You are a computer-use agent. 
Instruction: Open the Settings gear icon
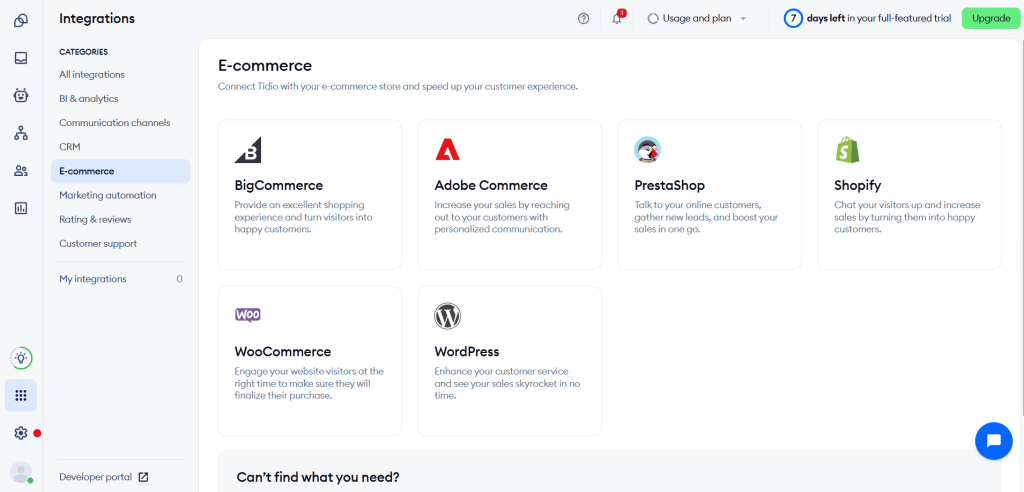point(21,433)
